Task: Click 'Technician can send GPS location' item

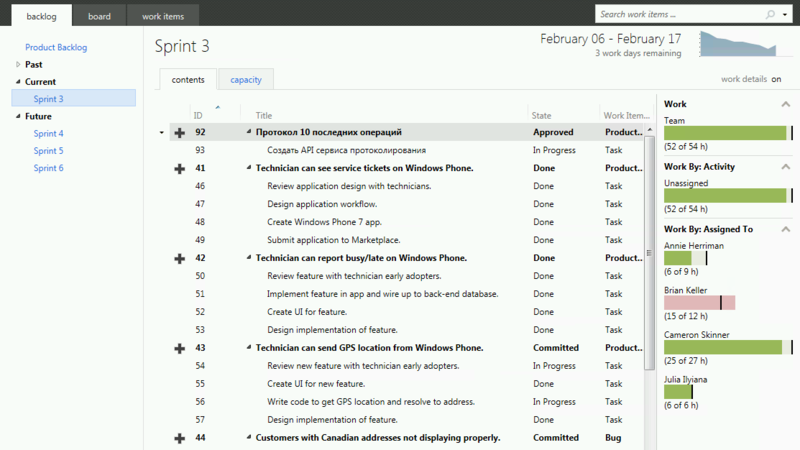Action: 369,347
